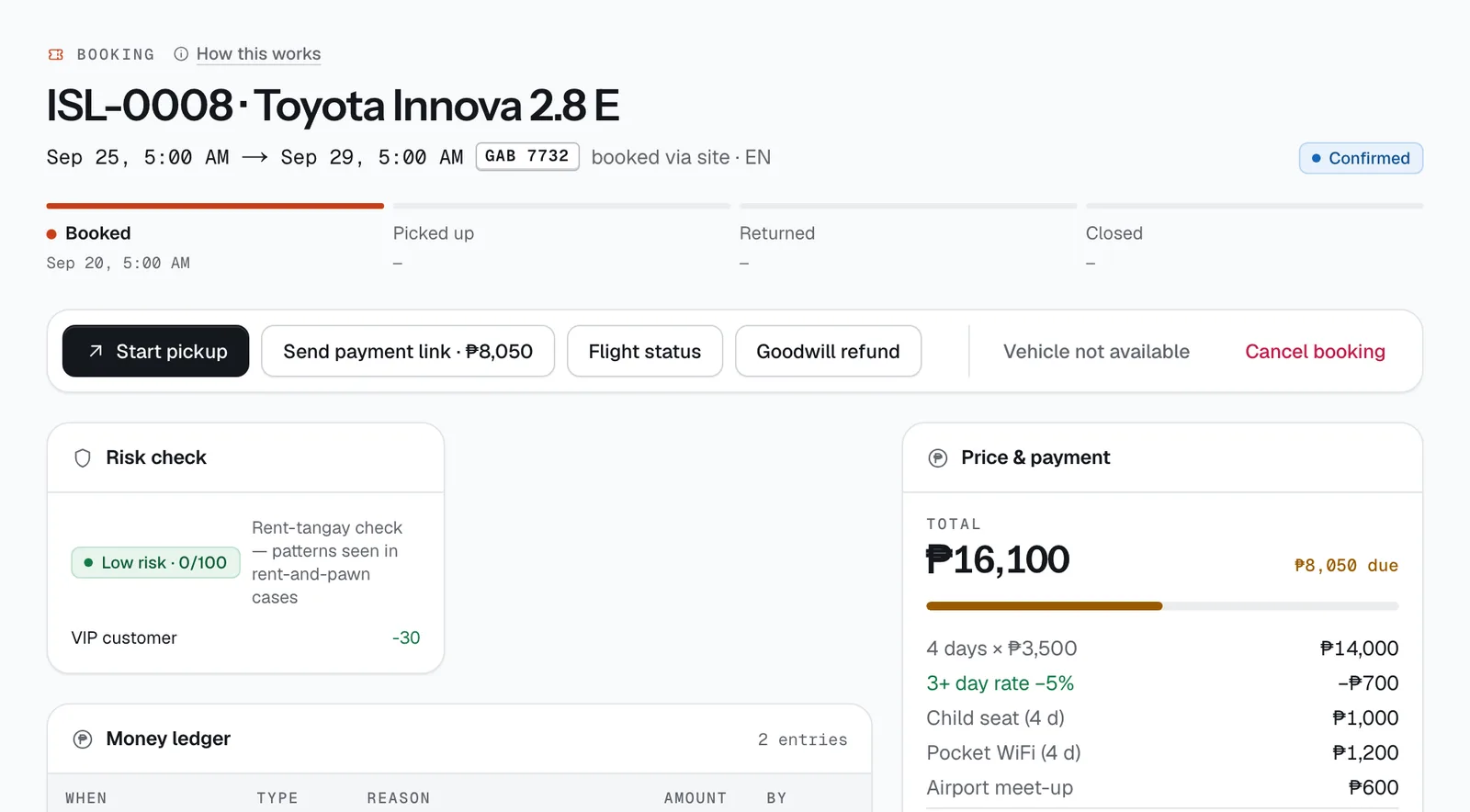Viewport: 1470px width, 812px height.
Task: Select the Returned progress step
Action: (x=908, y=237)
